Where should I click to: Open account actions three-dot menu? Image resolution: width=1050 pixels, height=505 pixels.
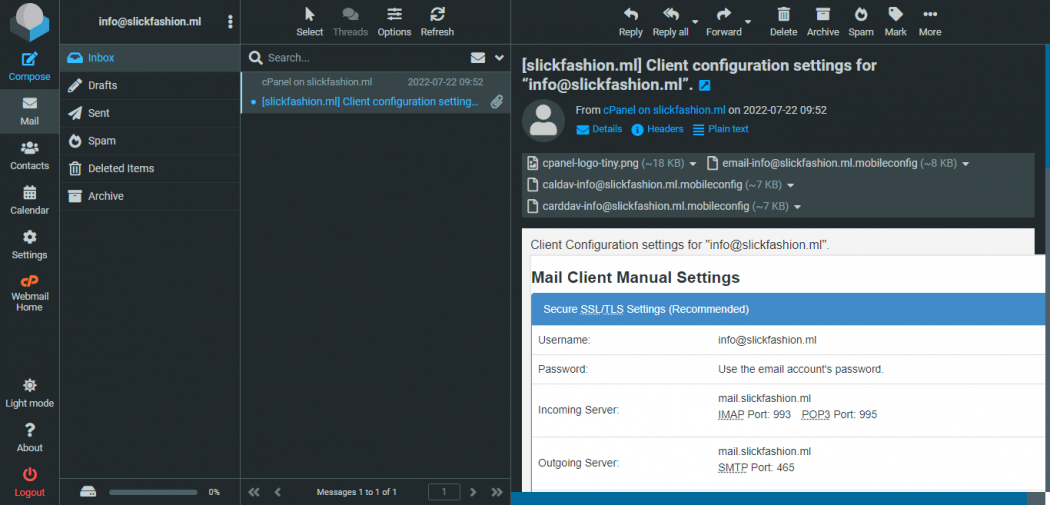click(x=230, y=22)
